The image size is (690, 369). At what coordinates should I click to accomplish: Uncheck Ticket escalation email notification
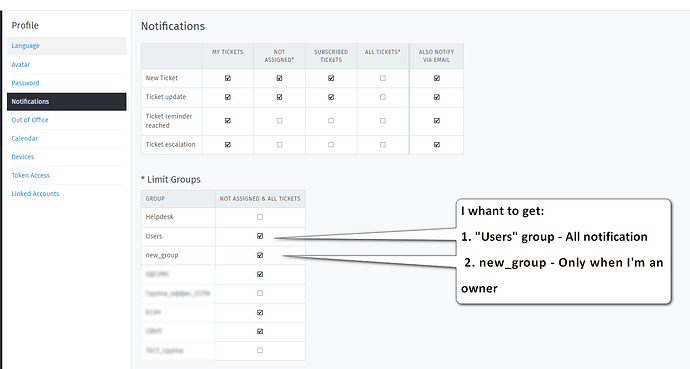pos(437,145)
